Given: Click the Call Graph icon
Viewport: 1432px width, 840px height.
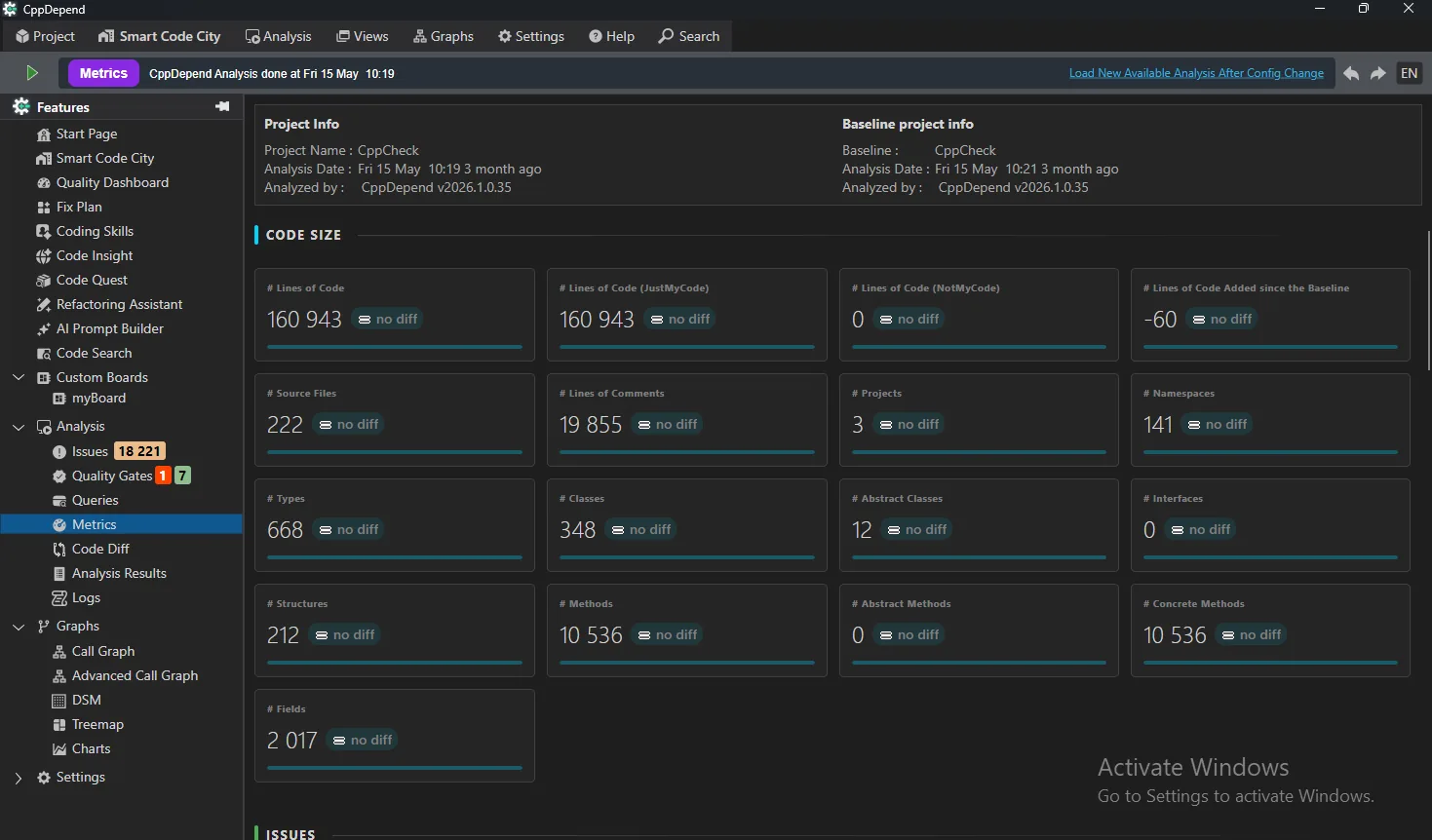Looking at the screenshot, I should point(58,652).
